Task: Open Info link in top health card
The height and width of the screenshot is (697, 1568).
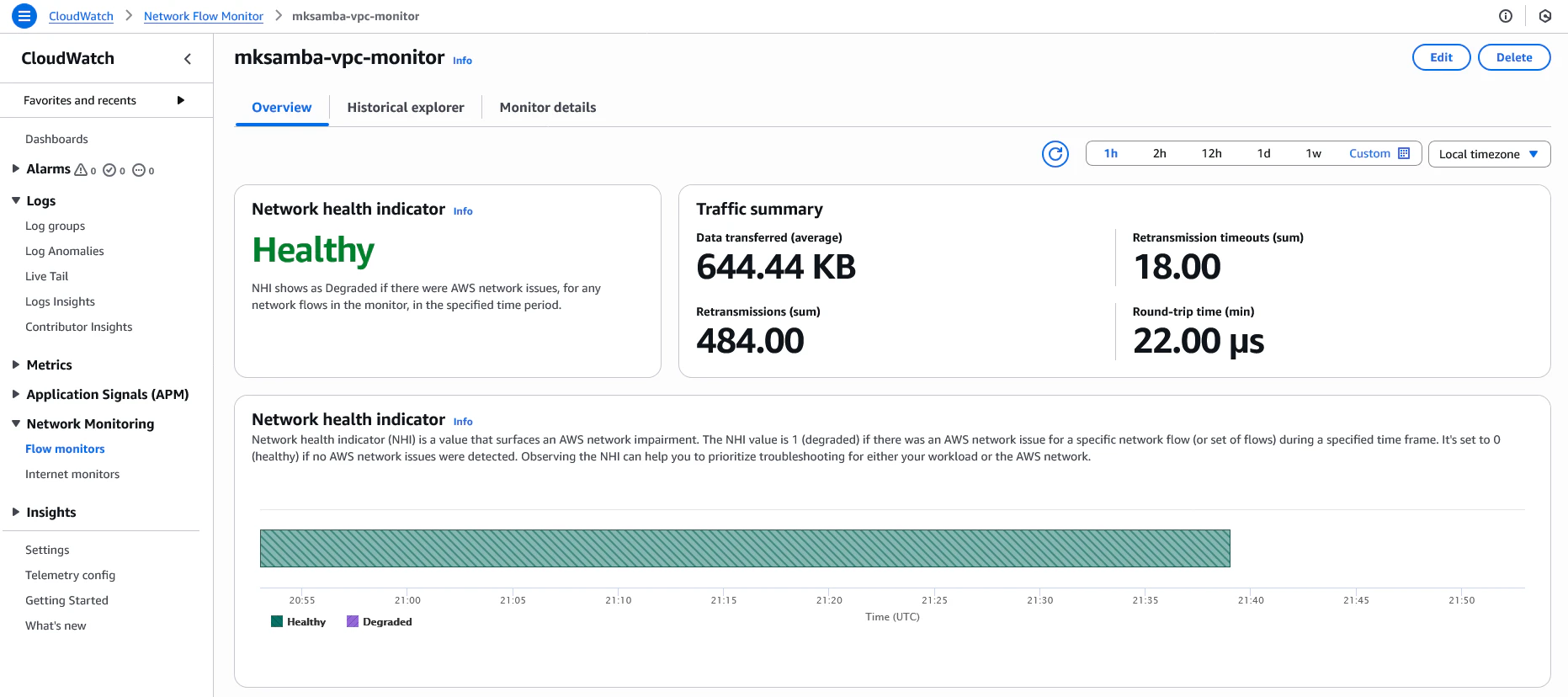Action: click(463, 211)
